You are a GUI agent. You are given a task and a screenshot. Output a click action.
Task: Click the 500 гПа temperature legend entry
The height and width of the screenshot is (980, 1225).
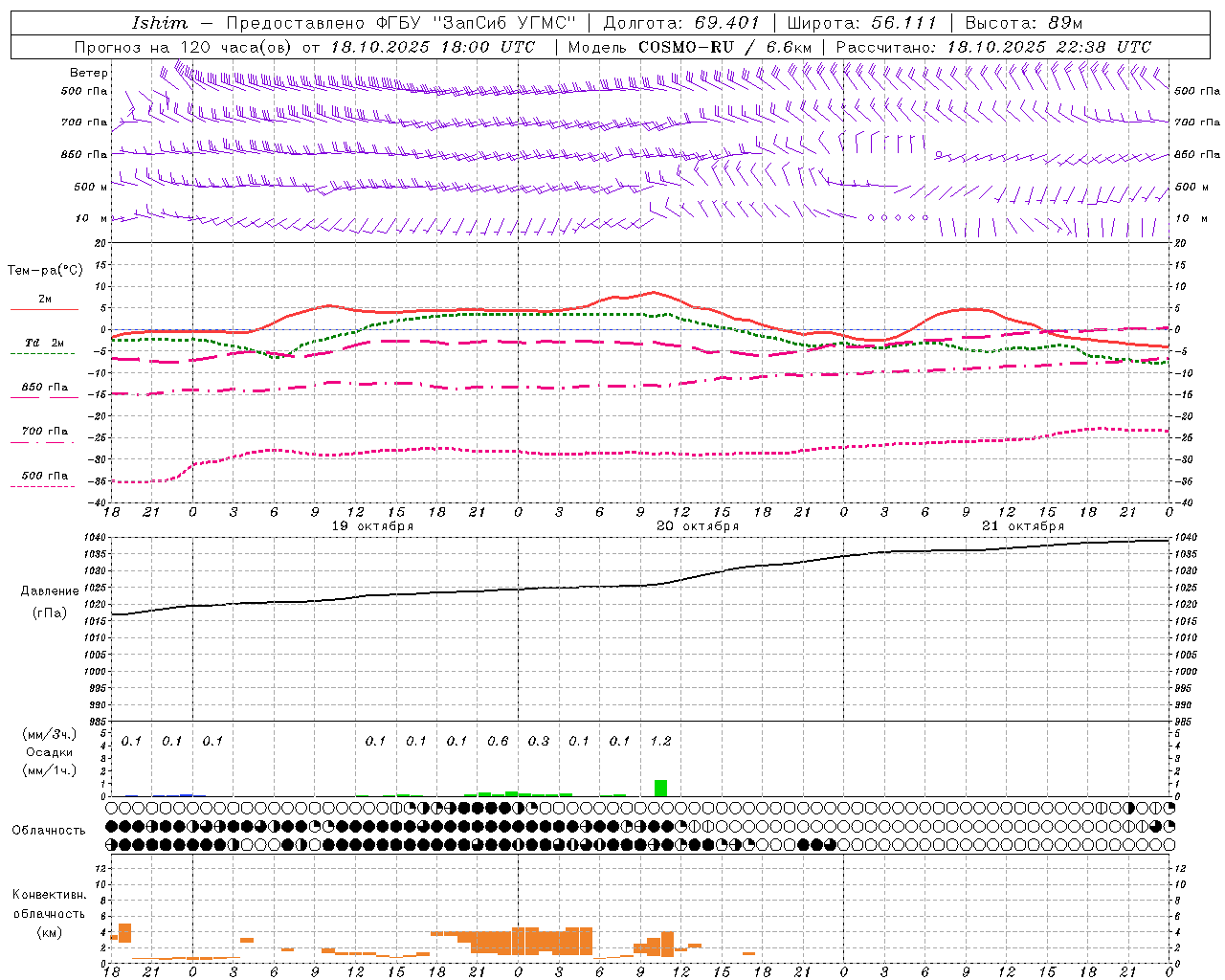click(x=44, y=476)
